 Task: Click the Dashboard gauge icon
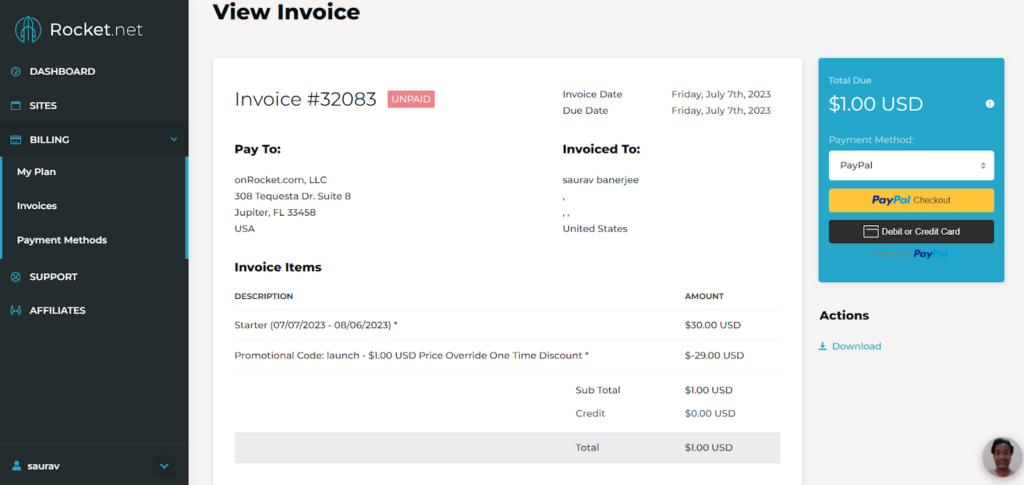(16, 72)
